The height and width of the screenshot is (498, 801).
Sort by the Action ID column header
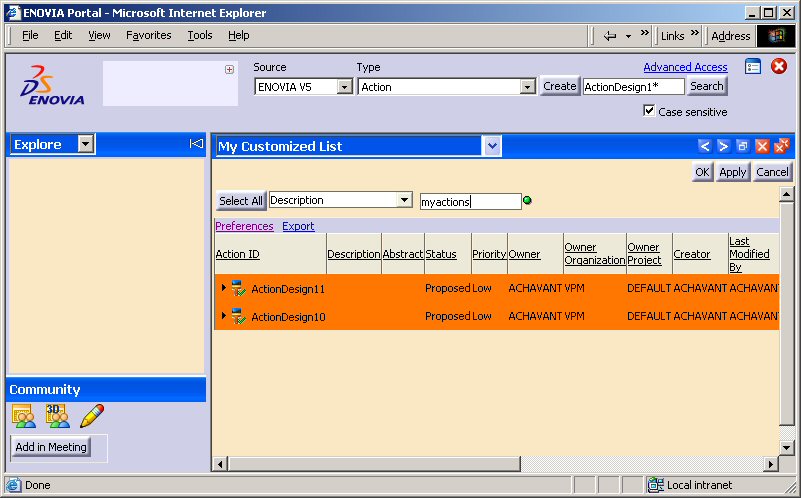[x=238, y=254]
